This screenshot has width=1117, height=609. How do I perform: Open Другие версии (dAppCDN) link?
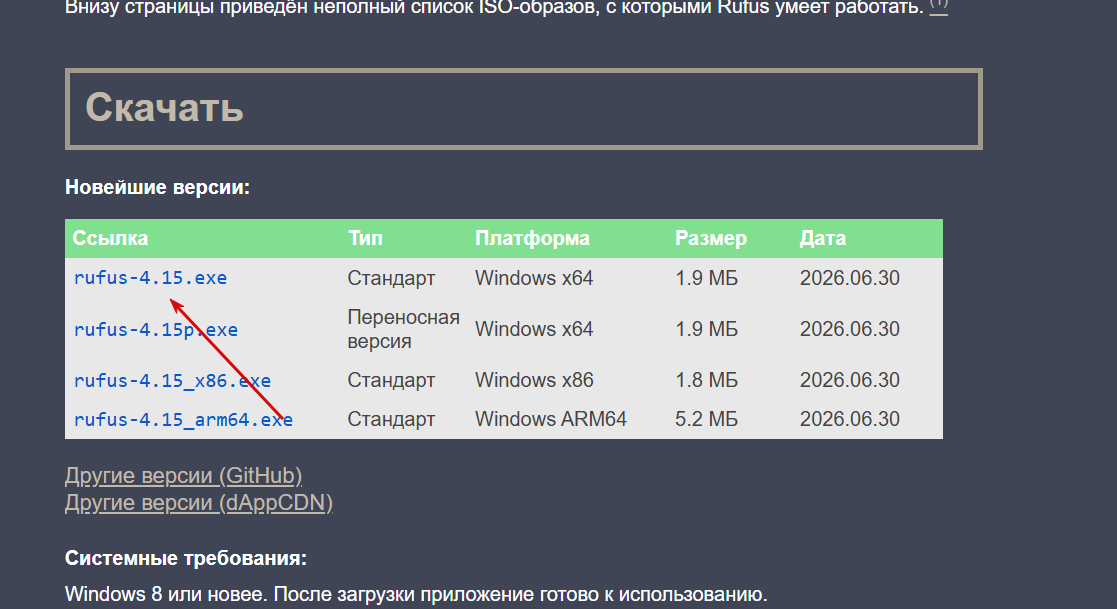point(199,503)
